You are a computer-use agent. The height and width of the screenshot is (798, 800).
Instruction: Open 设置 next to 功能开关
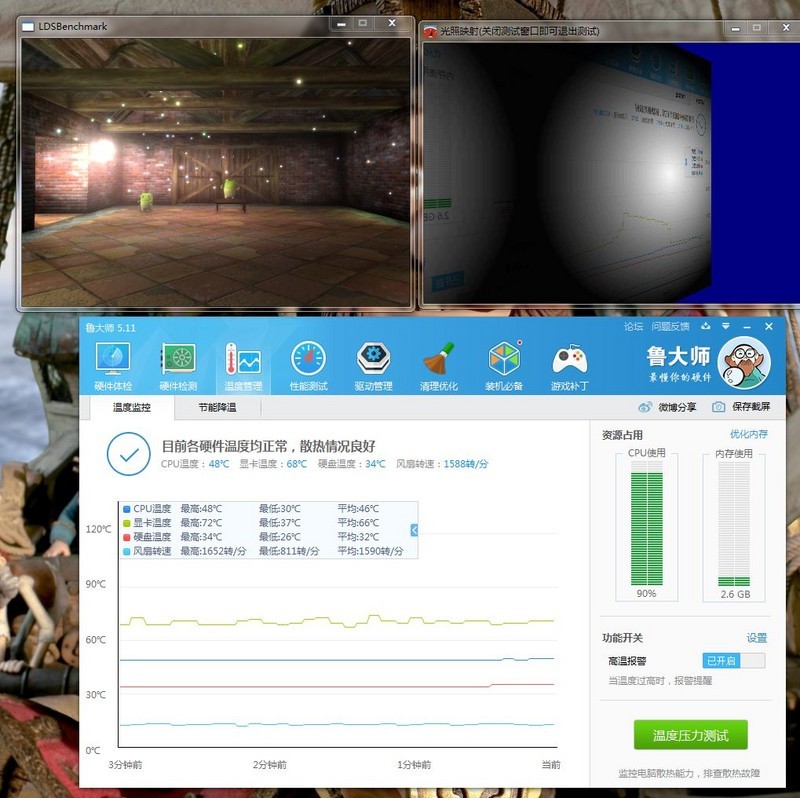[757, 638]
